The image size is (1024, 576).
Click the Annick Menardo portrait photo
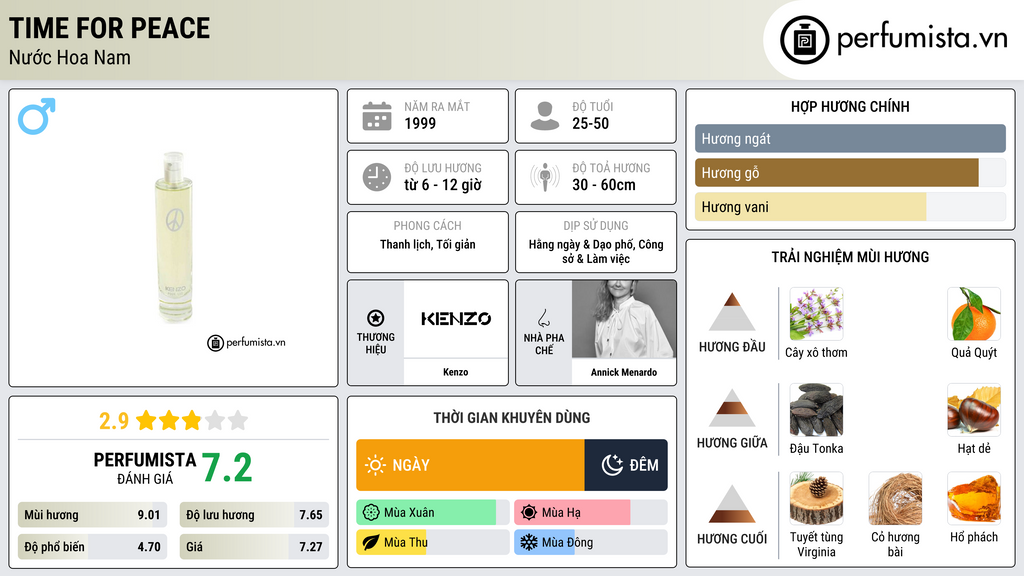click(624, 319)
